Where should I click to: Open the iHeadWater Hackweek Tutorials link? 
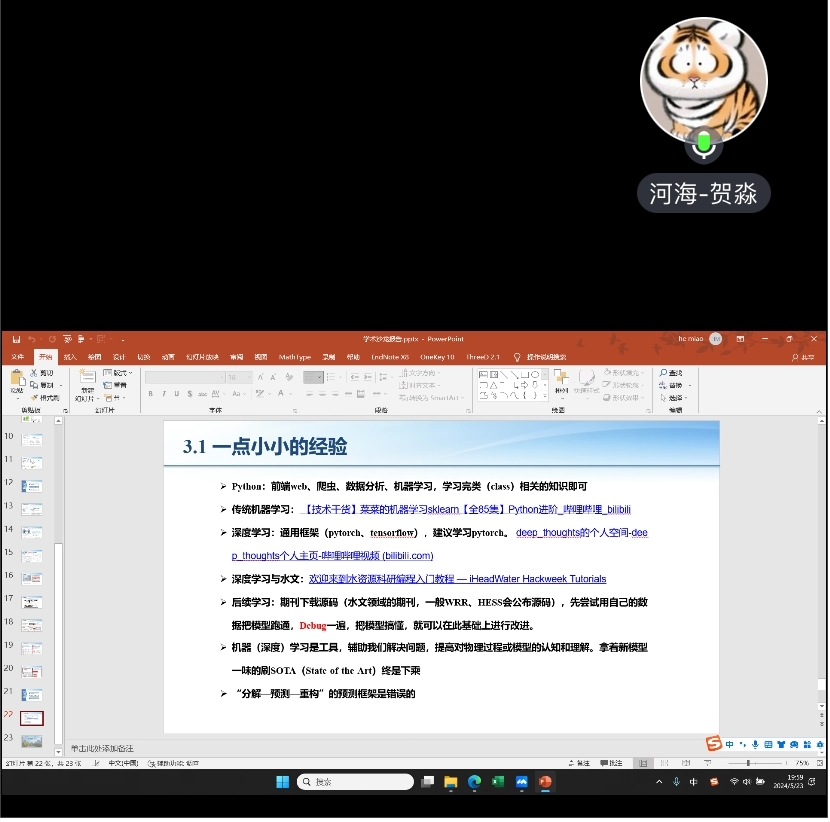(458, 579)
